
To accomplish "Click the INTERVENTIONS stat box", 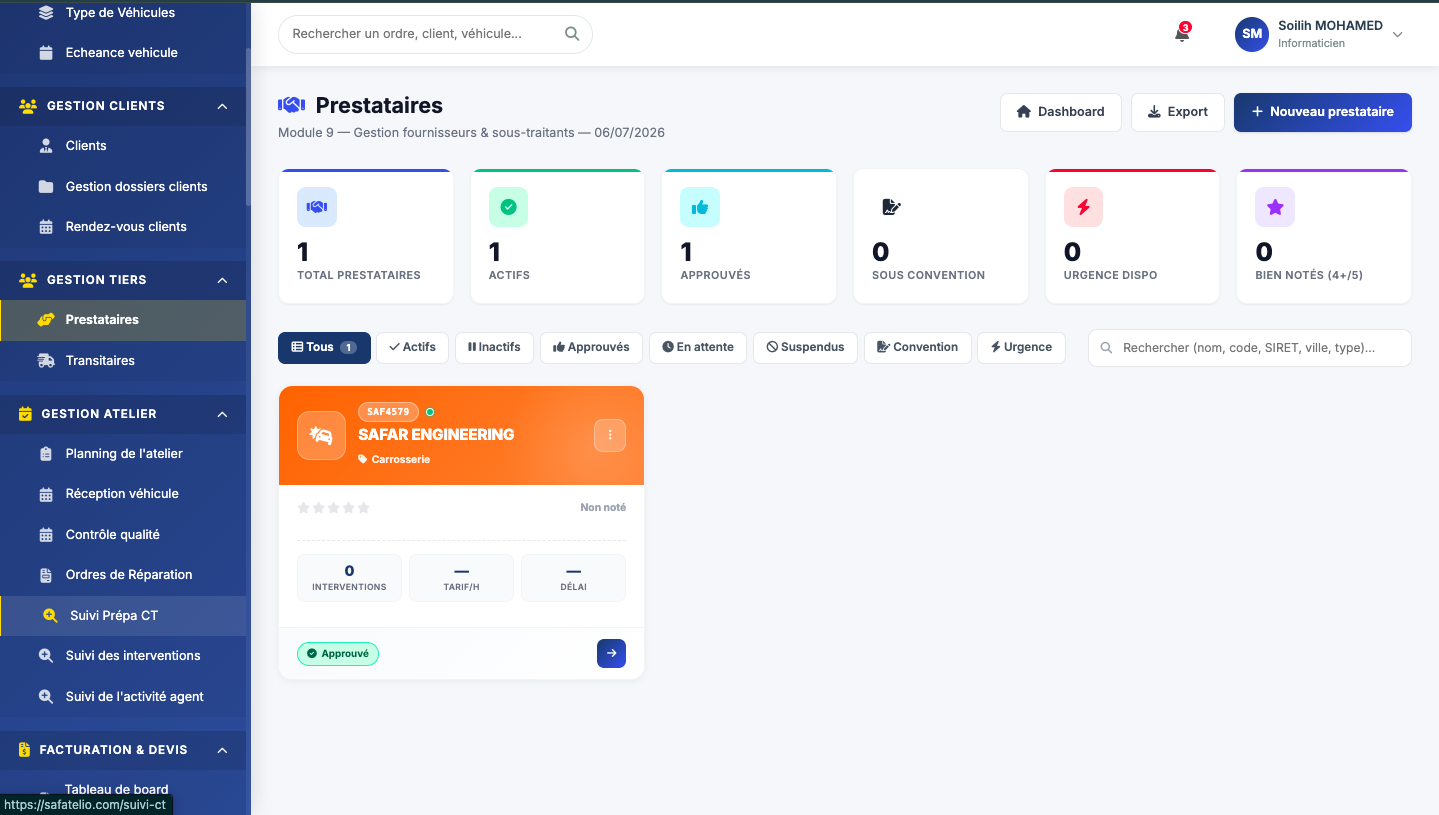I will tap(349, 578).
